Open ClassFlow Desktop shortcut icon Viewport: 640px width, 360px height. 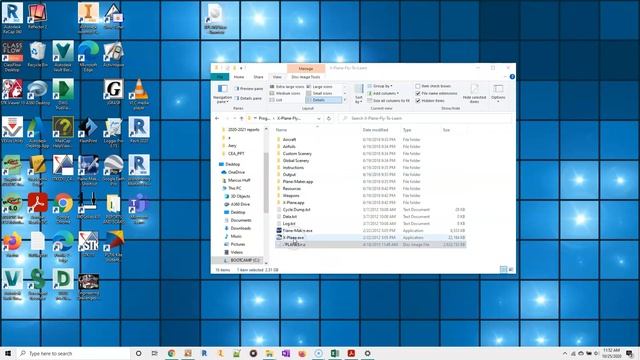point(12,56)
